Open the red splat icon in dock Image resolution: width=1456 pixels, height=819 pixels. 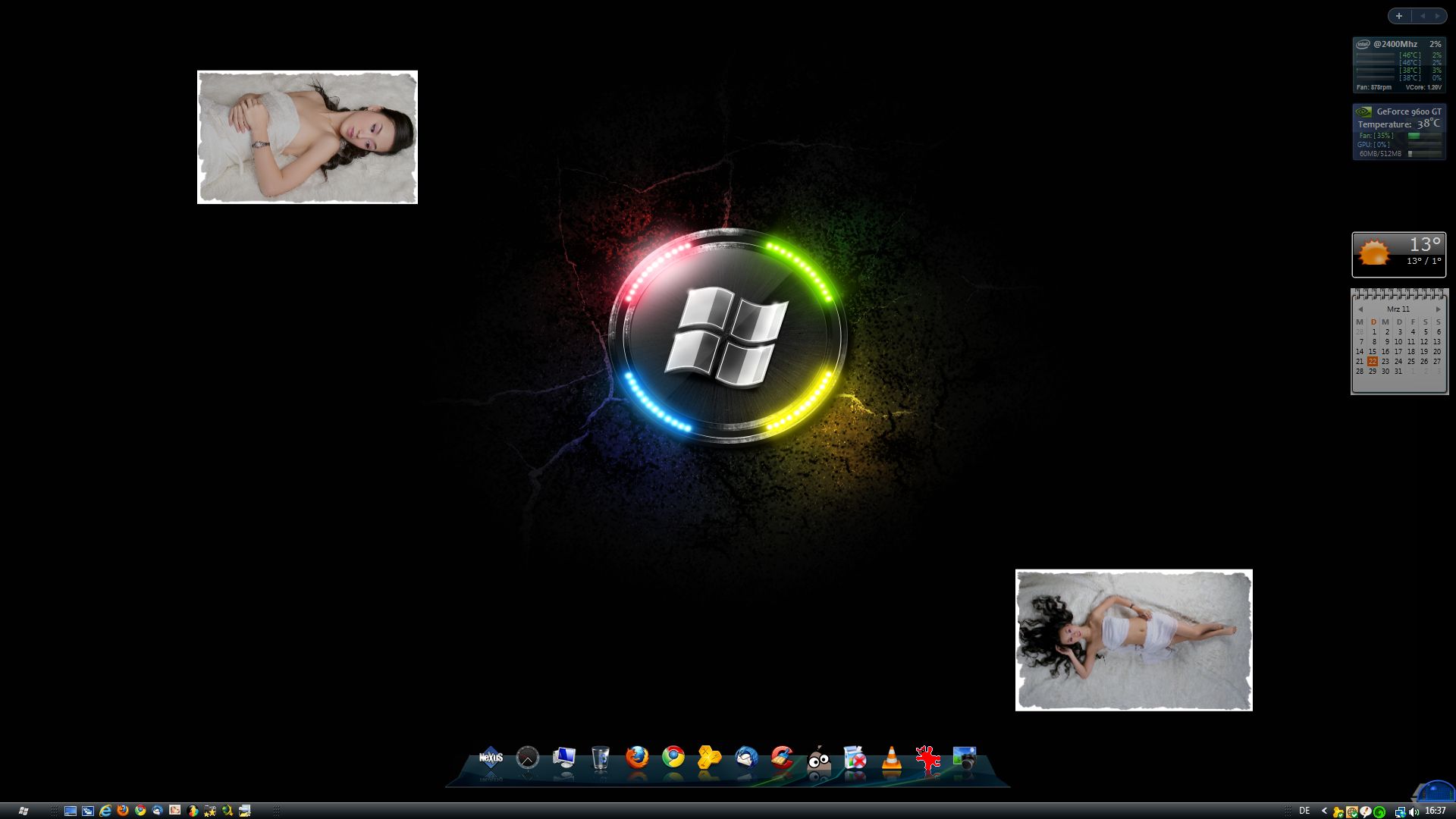coord(927,758)
